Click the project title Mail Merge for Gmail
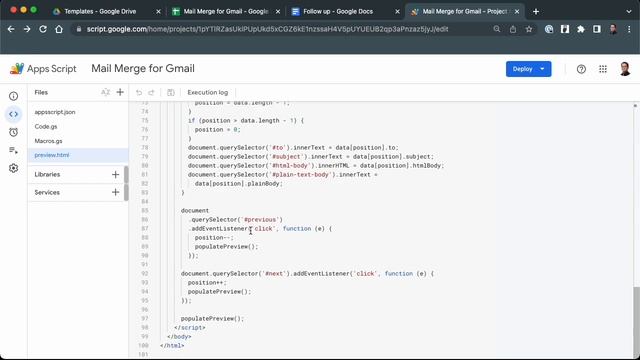 (x=143, y=69)
